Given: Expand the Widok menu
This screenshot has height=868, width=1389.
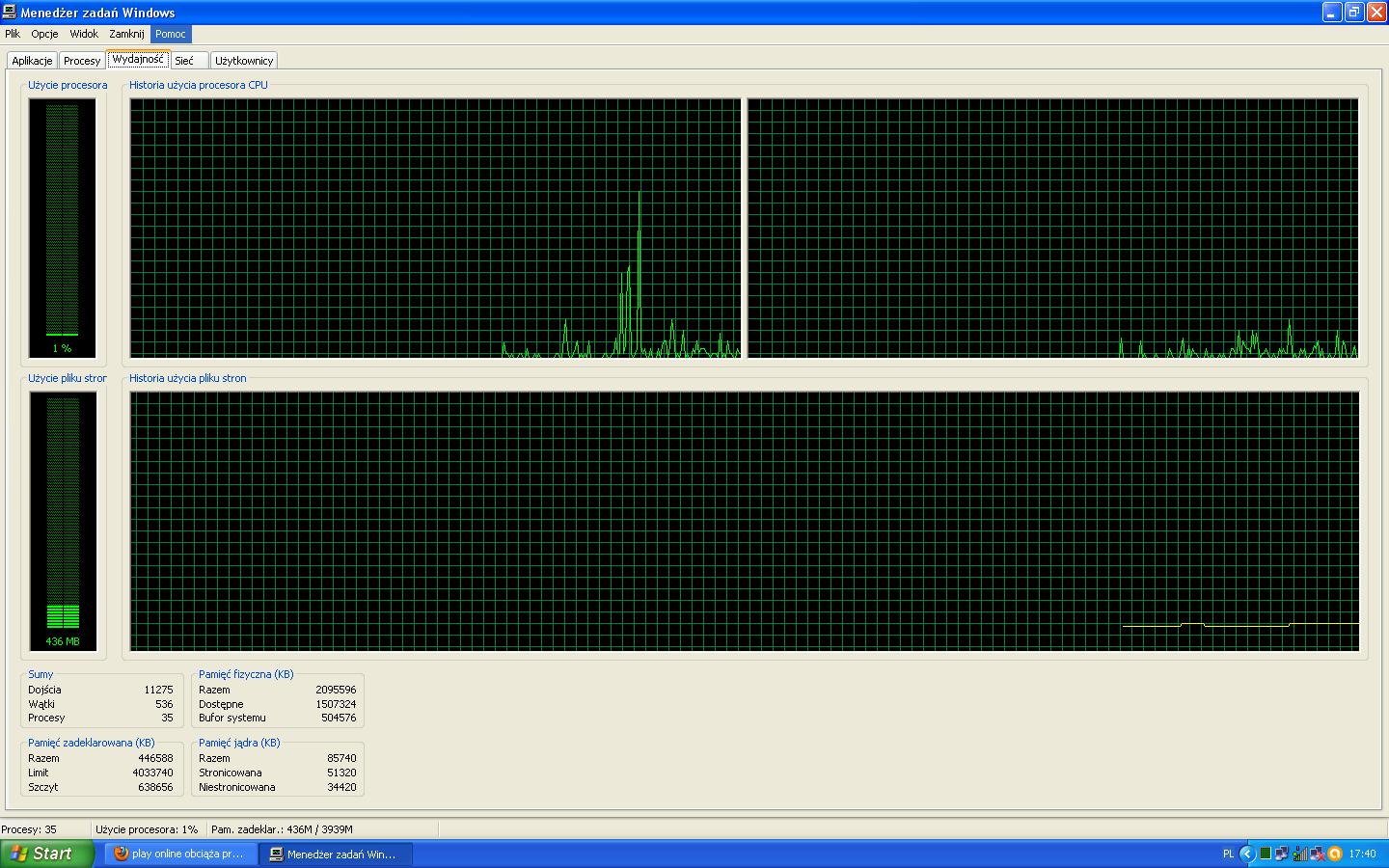Looking at the screenshot, I should pyautogui.click(x=84, y=34).
